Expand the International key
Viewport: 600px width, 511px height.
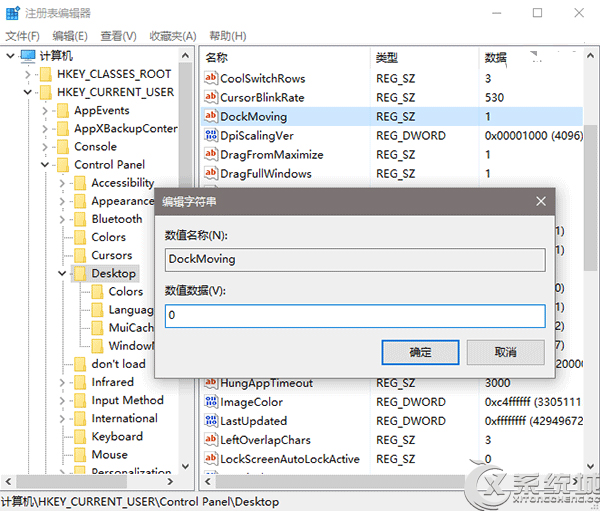pyautogui.click(x=62, y=419)
